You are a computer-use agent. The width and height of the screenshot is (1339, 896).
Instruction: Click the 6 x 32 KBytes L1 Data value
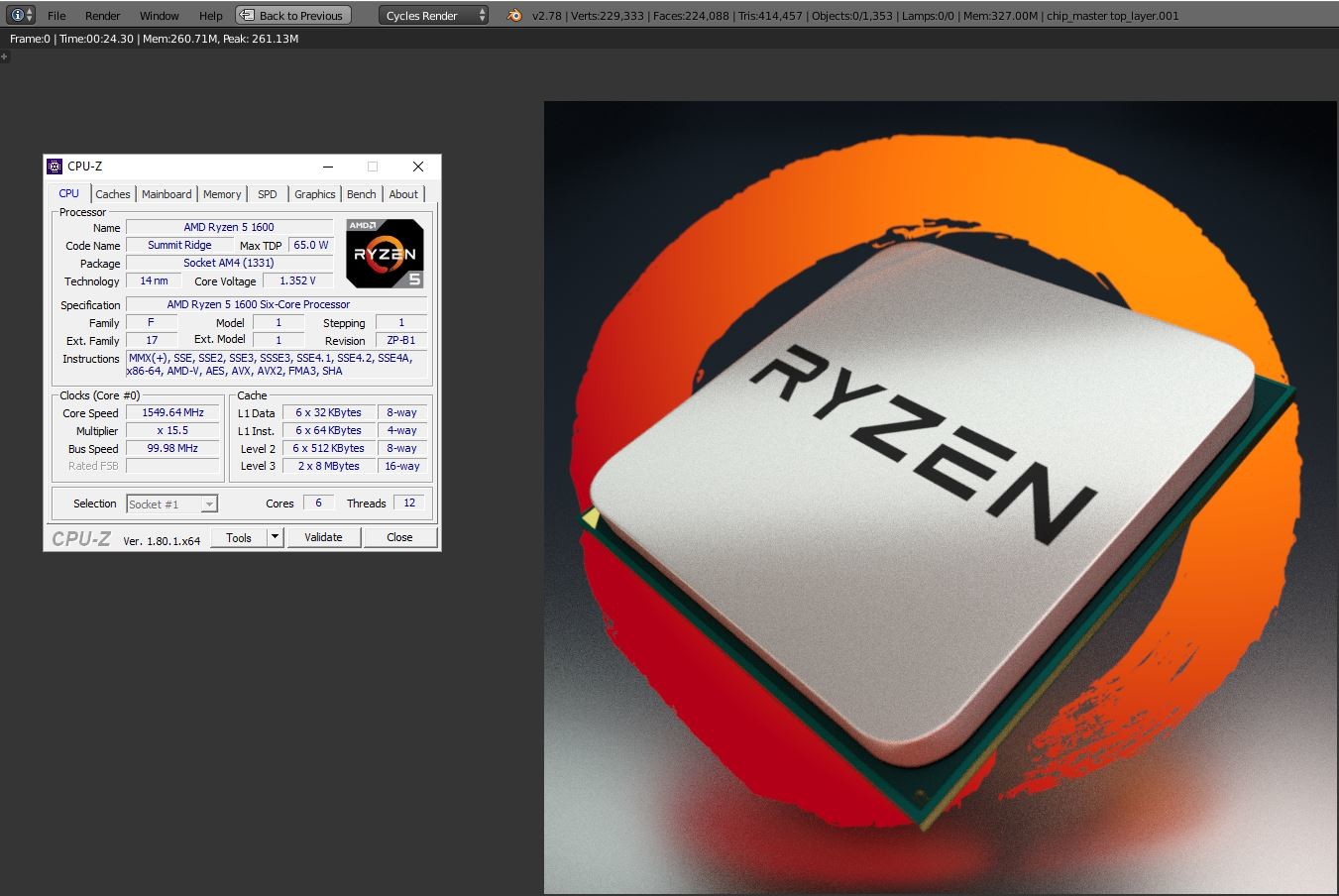click(x=328, y=412)
